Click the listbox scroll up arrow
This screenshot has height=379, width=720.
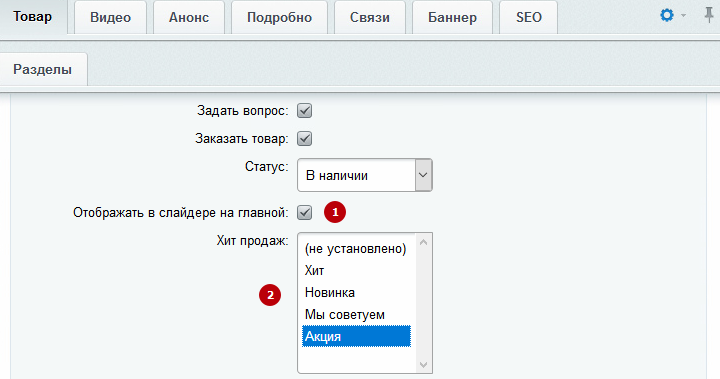click(x=423, y=242)
